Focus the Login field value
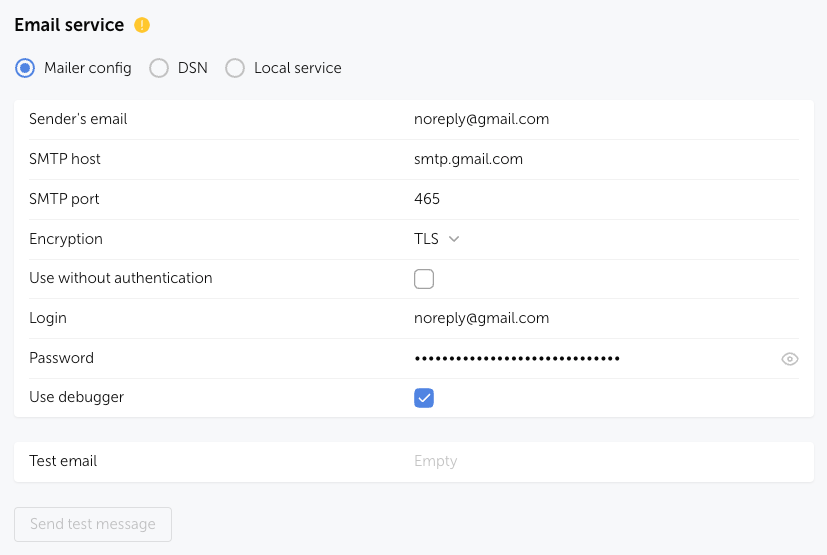 (481, 318)
